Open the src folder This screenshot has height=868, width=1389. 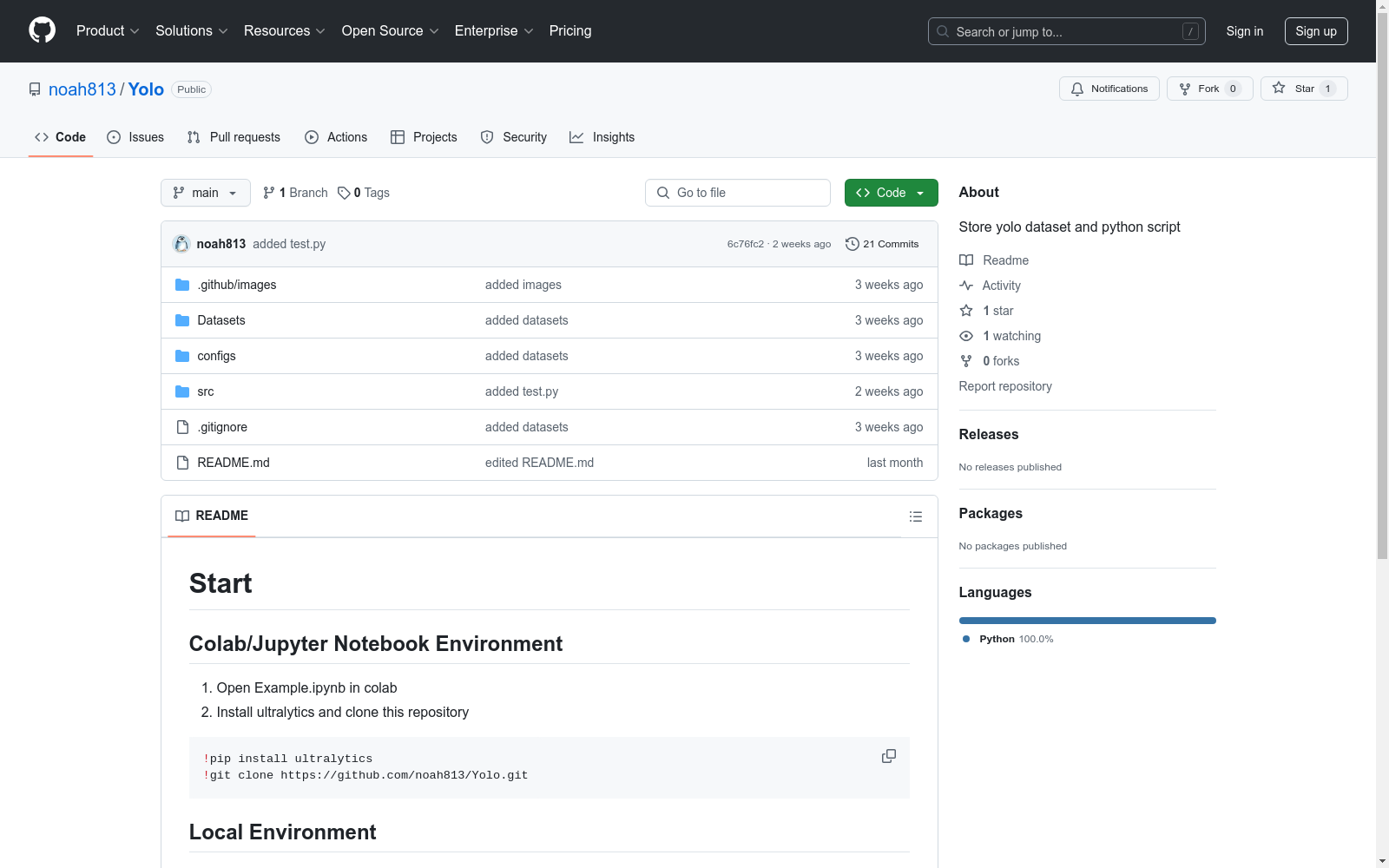[x=206, y=391]
